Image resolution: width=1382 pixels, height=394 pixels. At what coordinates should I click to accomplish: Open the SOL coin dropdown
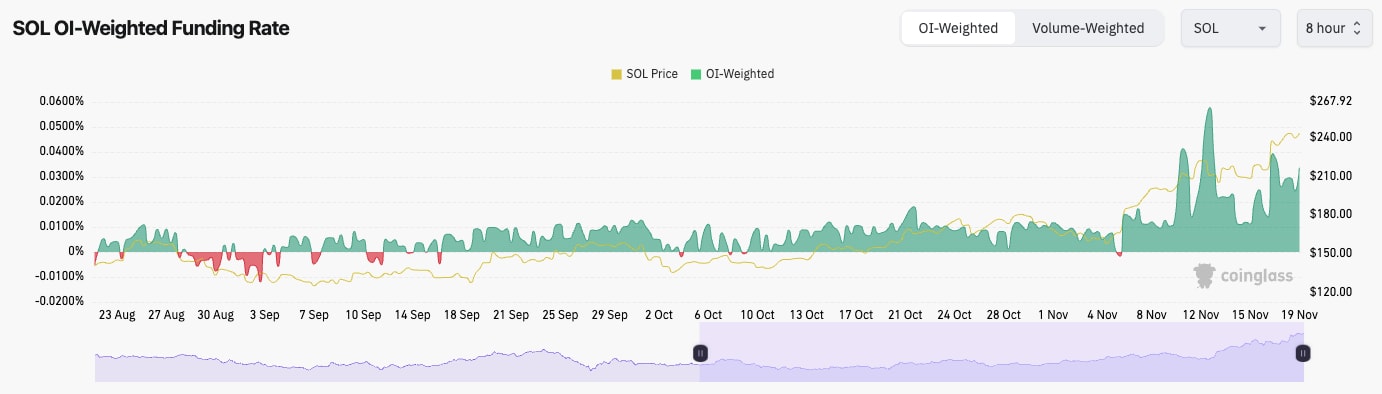point(1231,28)
